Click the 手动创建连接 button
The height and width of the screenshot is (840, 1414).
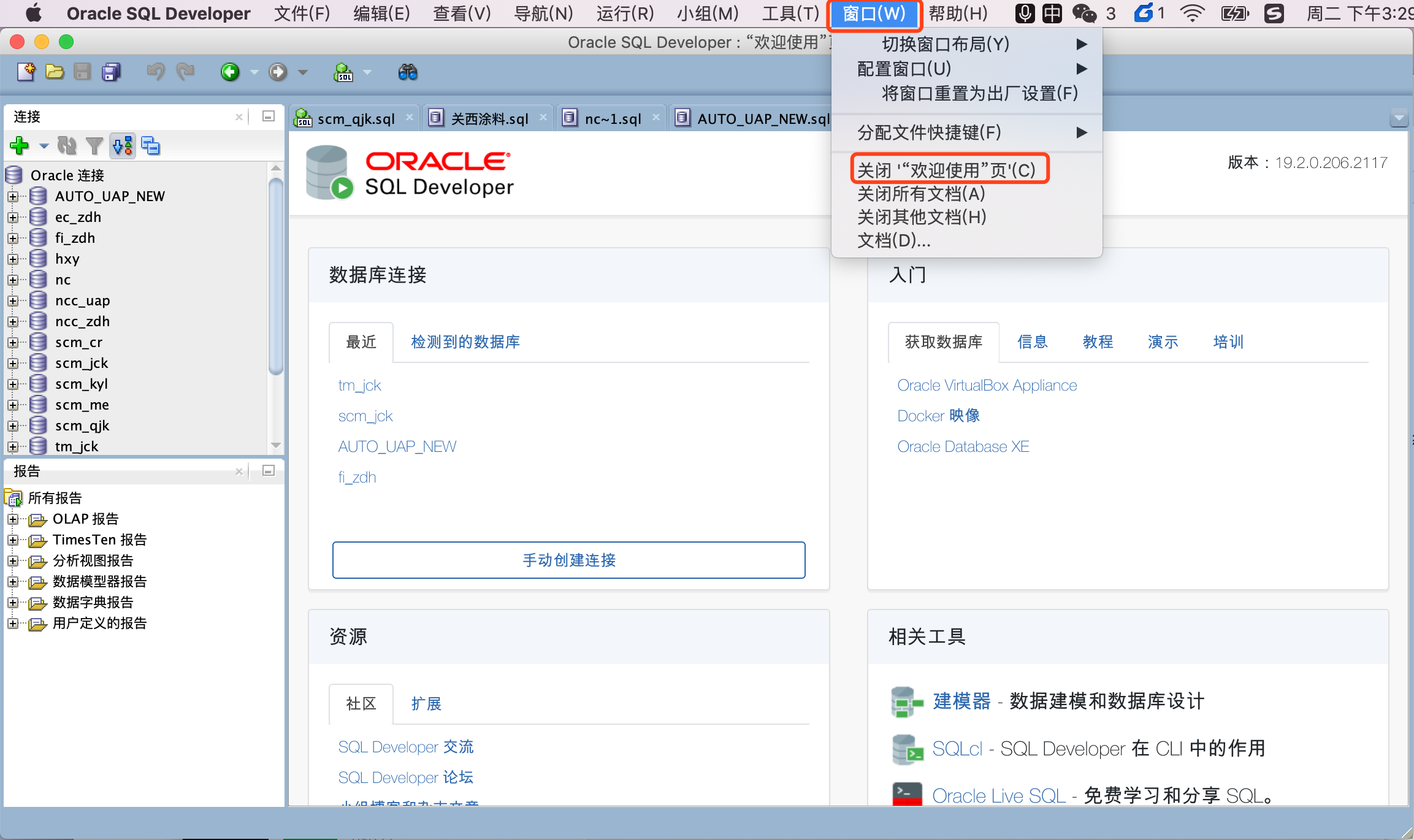pyautogui.click(x=569, y=560)
